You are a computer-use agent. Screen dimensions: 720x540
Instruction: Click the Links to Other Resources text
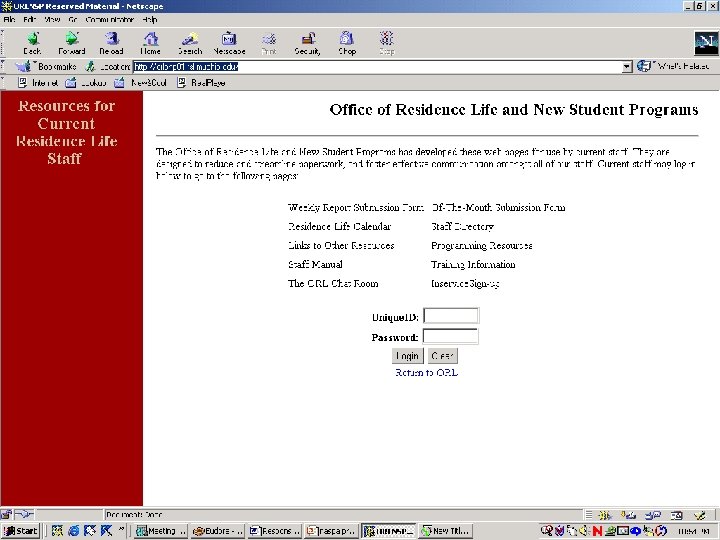point(341,245)
